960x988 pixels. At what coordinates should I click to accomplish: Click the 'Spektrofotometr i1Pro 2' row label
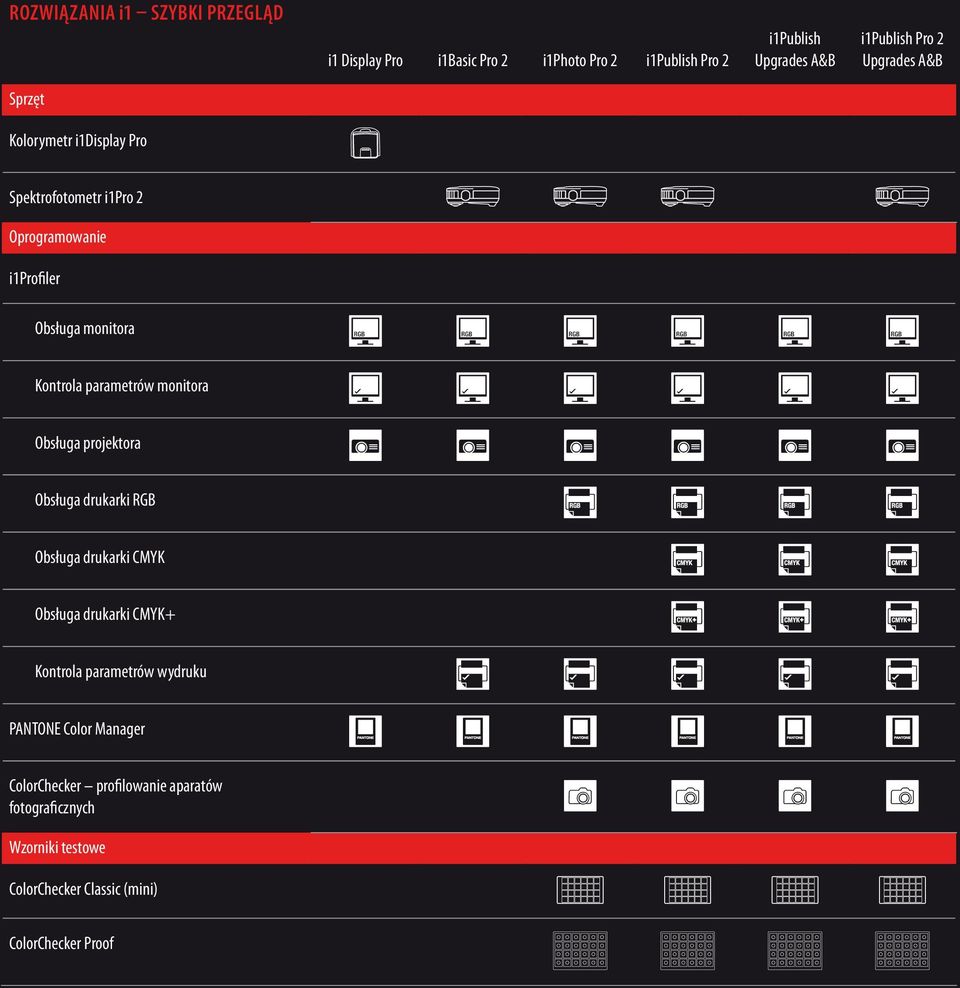point(76,197)
